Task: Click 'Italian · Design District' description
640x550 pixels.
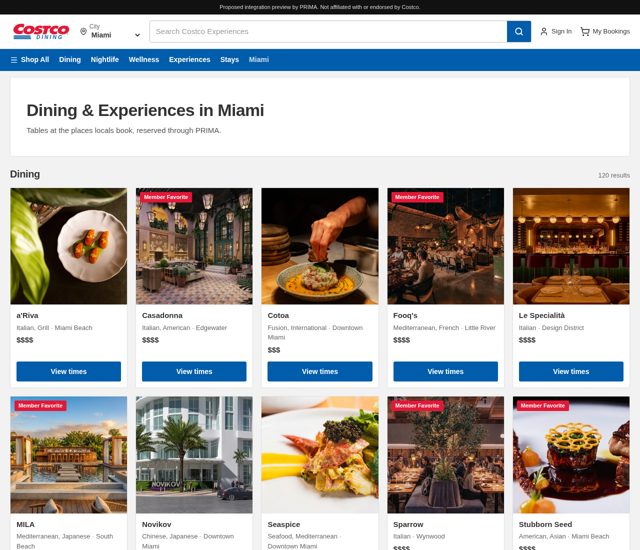Action: click(x=551, y=328)
